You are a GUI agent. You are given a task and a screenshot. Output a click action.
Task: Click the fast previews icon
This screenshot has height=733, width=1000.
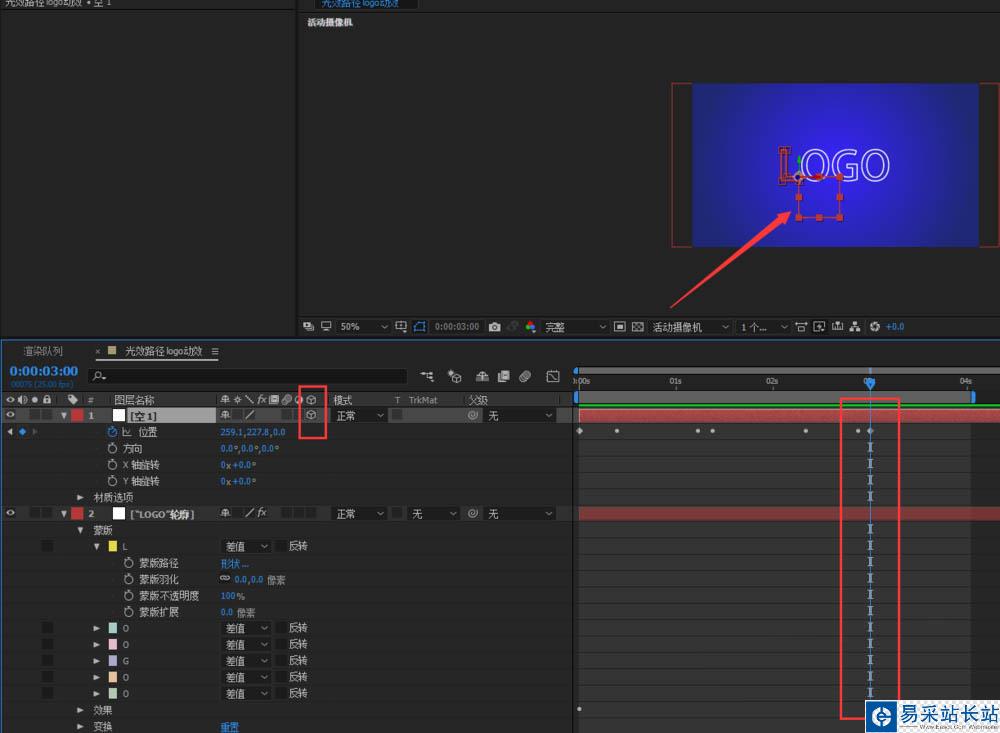pyautogui.click(x=820, y=327)
